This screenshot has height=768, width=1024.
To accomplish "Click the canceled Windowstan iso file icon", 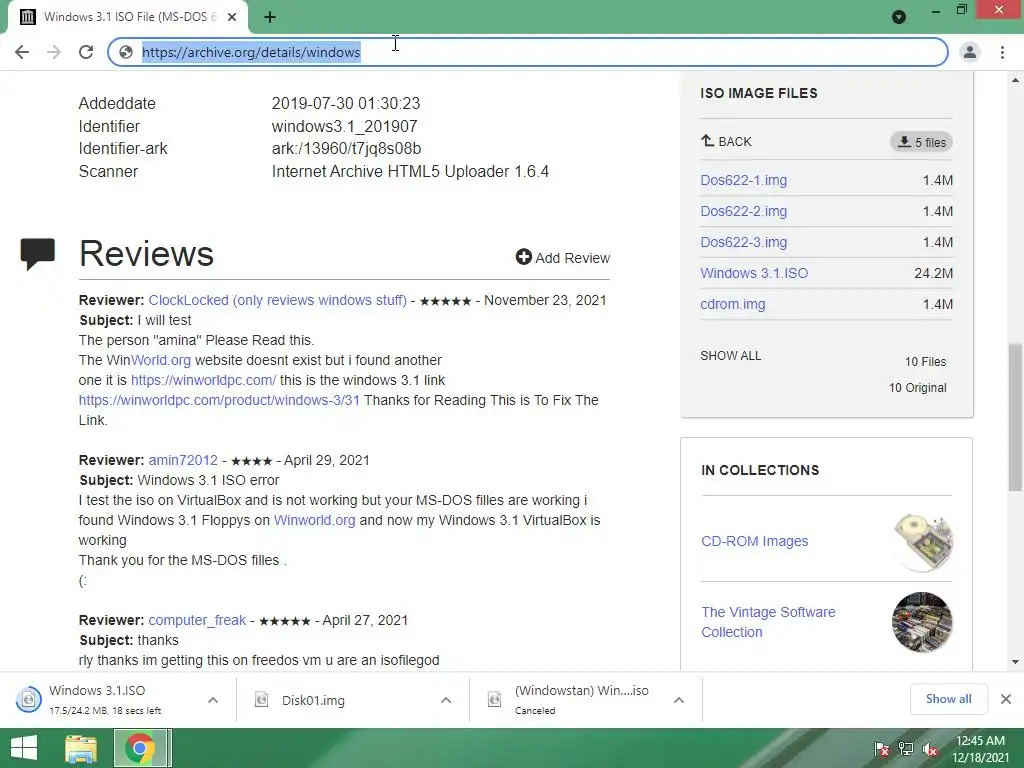I will pos(494,700).
